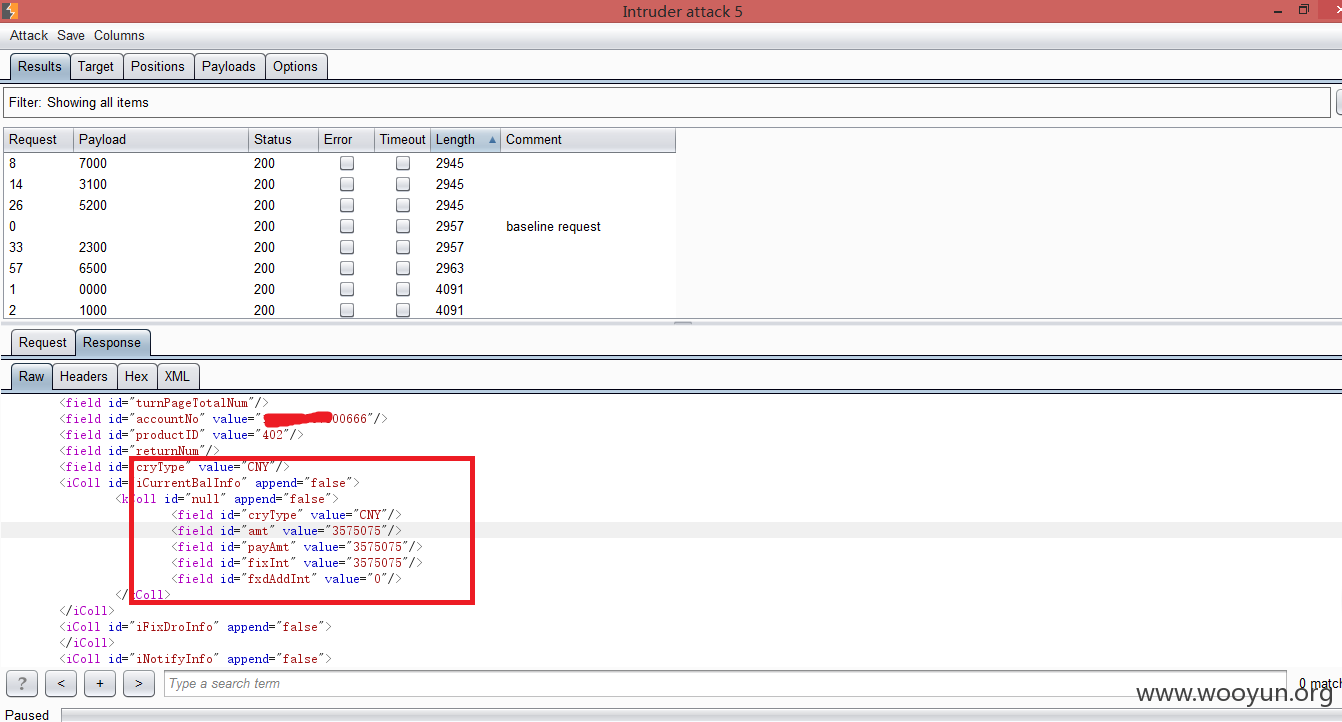Select the Raw view tab
The image size is (1342, 722).
(32, 377)
